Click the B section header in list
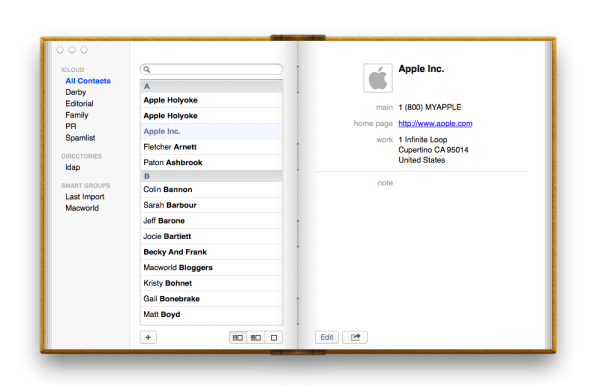Screen dimensions: 606x386 (x=211, y=176)
